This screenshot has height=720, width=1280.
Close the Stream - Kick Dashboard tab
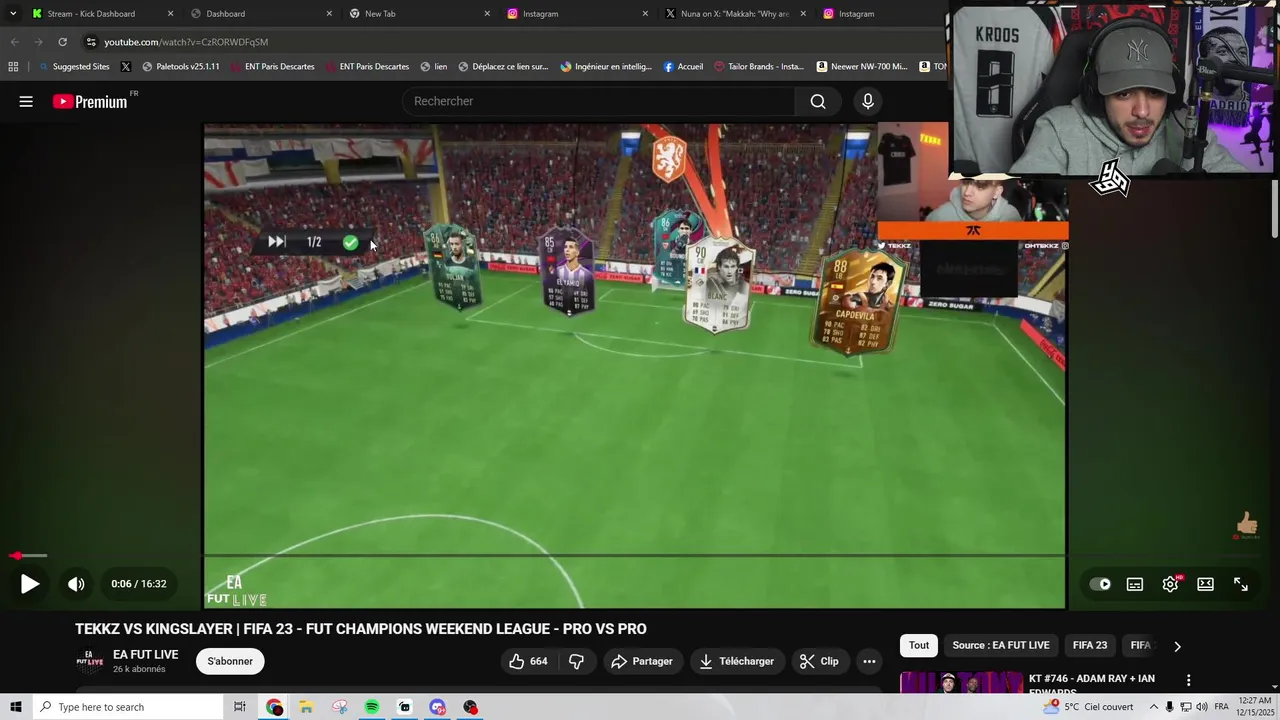click(x=170, y=14)
